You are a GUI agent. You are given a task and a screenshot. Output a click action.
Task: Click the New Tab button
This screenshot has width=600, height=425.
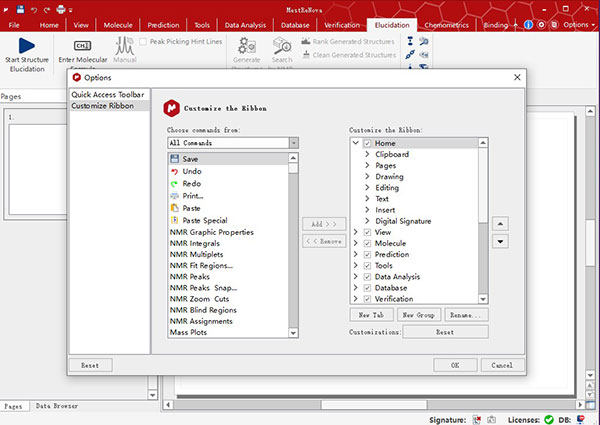[370, 314]
